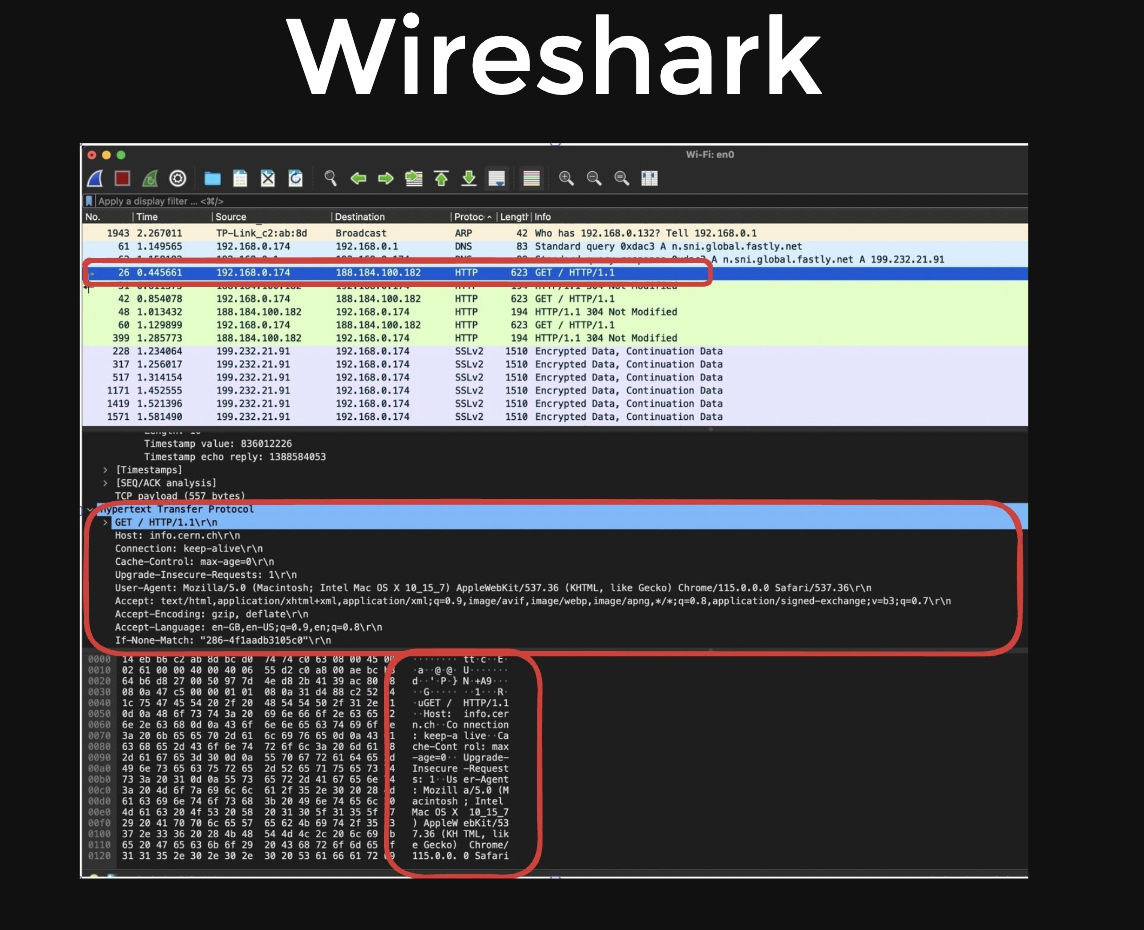The height and width of the screenshot is (930, 1144).
Task: Select packet 399 304 Not Modified
Action: 554,338
